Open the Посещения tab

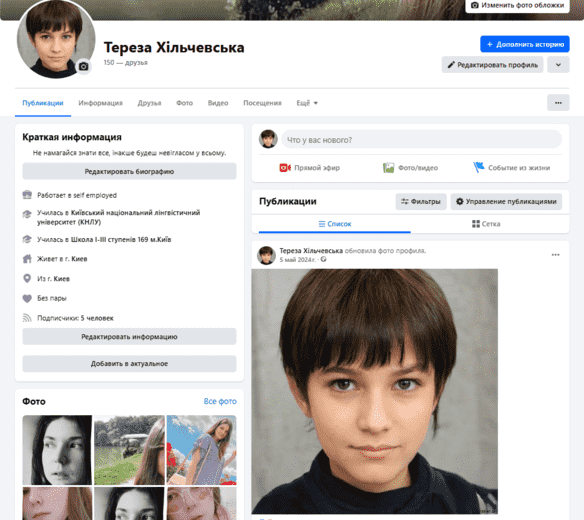[262, 103]
